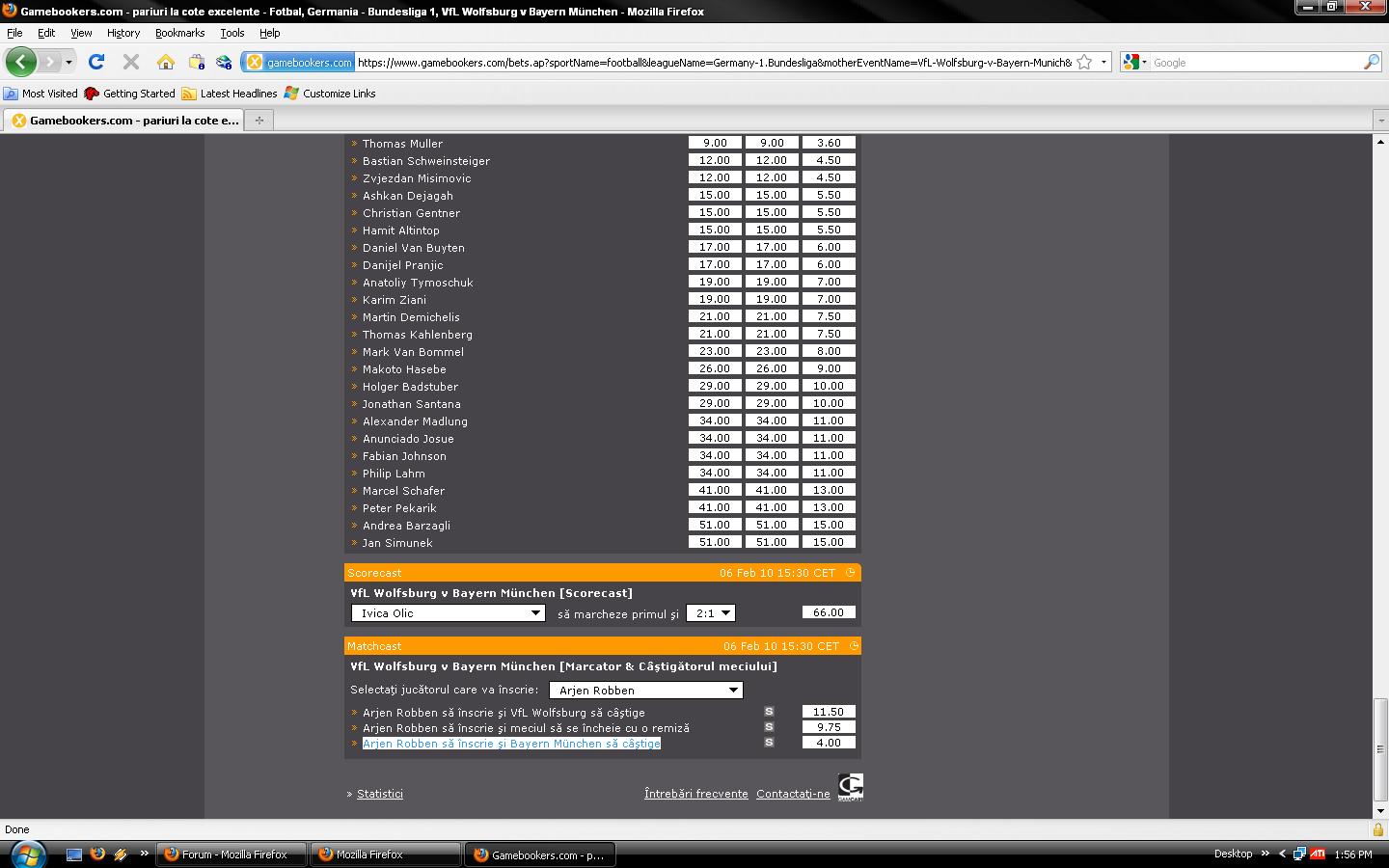Click inside the Google search box
Screen dimensions: 1389x868
[x=1255, y=62]
